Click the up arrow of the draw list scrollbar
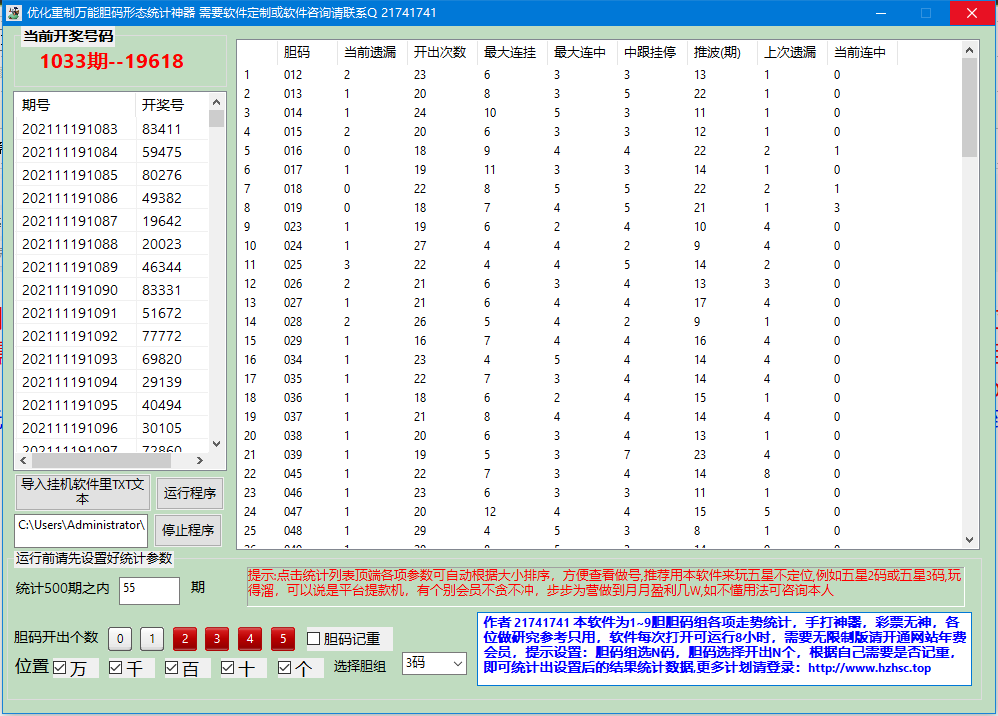Image resolution: width=998 pixels, height=716 pixels. [x=217, y=103]
